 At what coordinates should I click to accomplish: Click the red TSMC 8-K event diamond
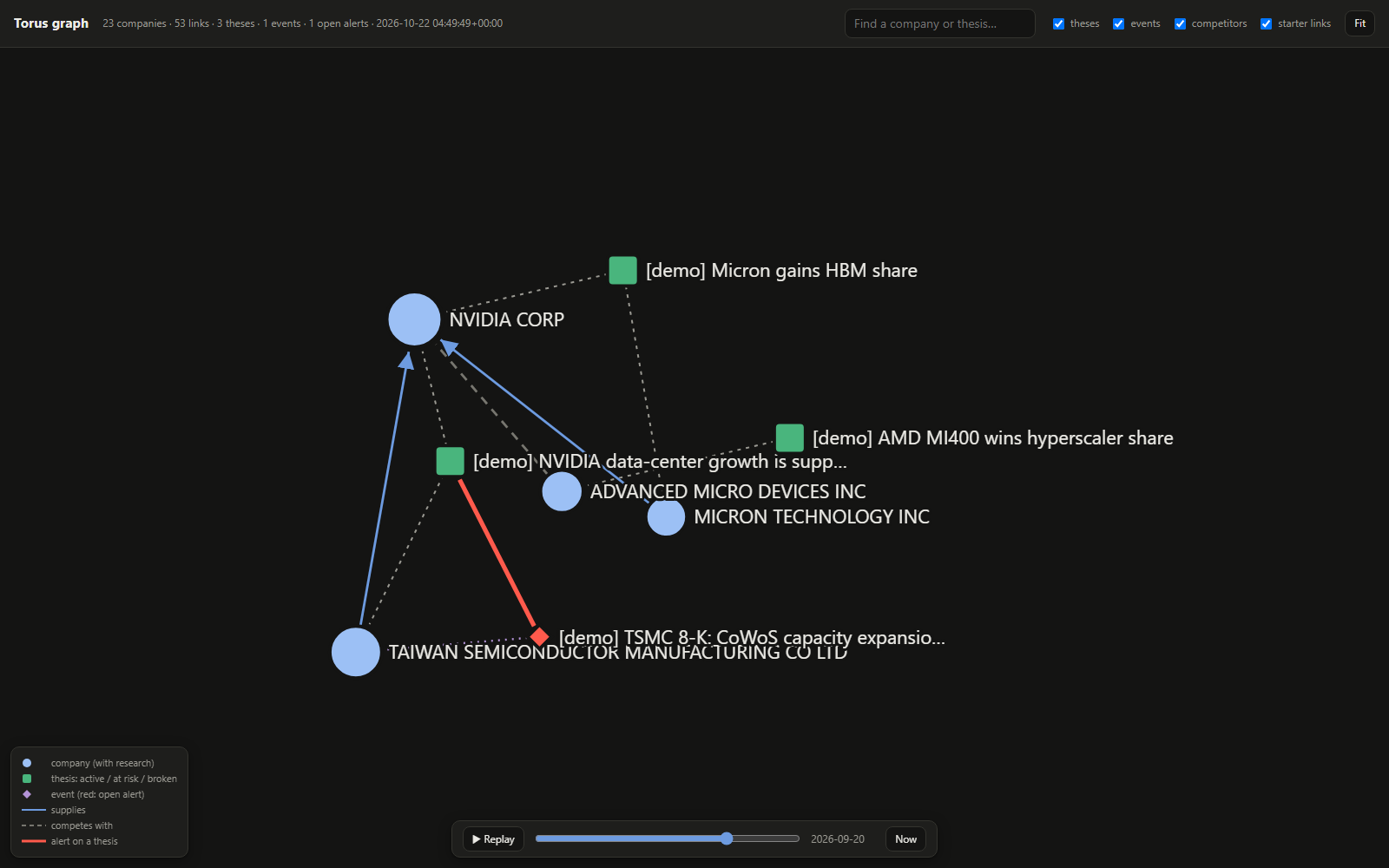pyautogui.click(x=539, y=637)
